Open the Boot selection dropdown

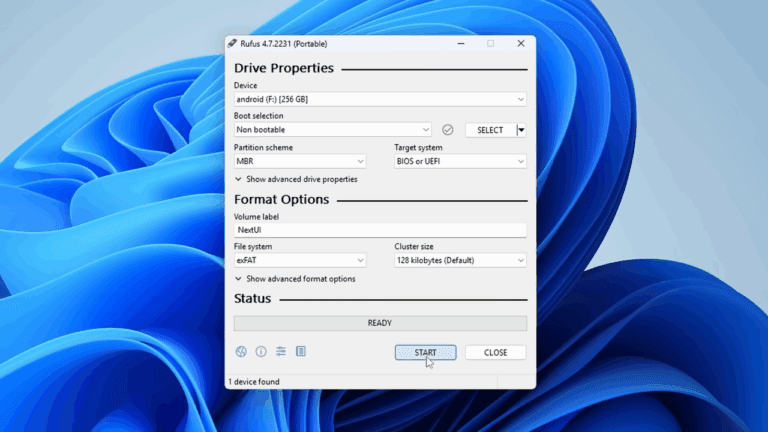333,130
